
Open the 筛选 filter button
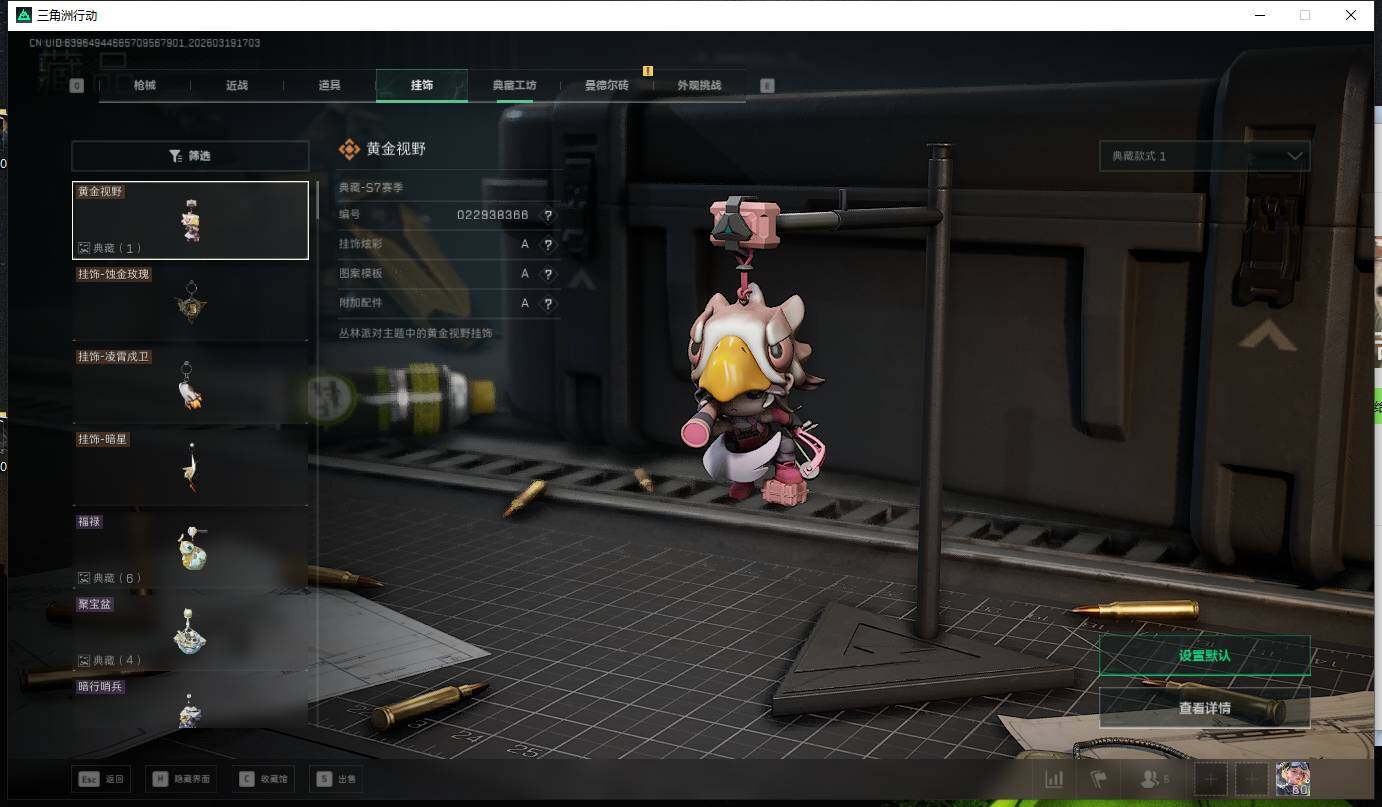click(x=190, y=156)
